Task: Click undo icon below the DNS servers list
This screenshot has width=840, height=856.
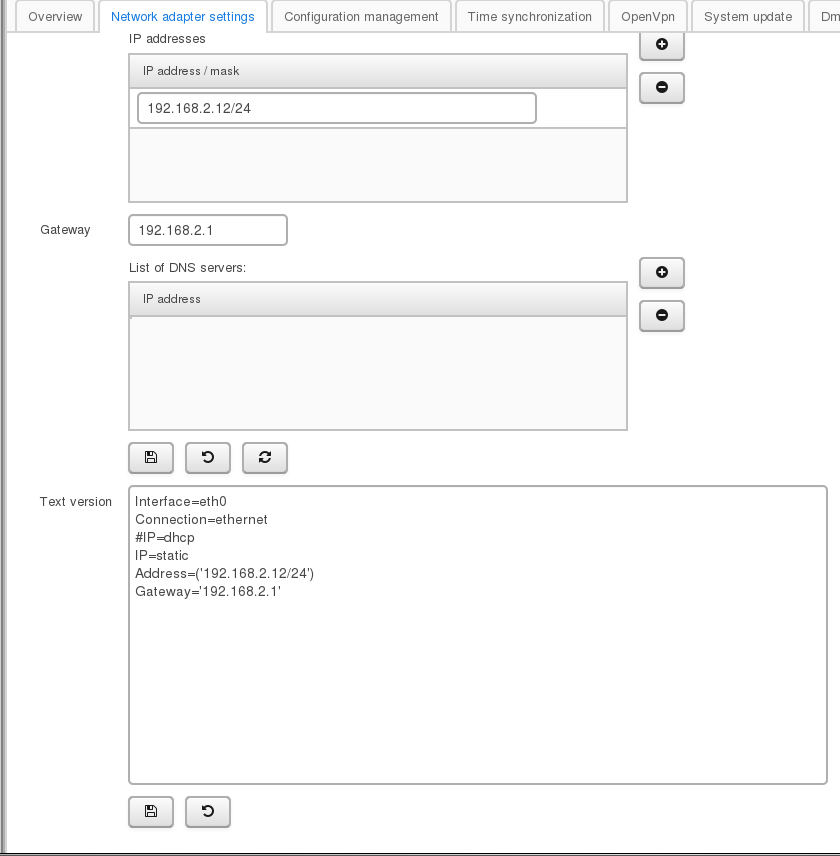Action: 208,457
